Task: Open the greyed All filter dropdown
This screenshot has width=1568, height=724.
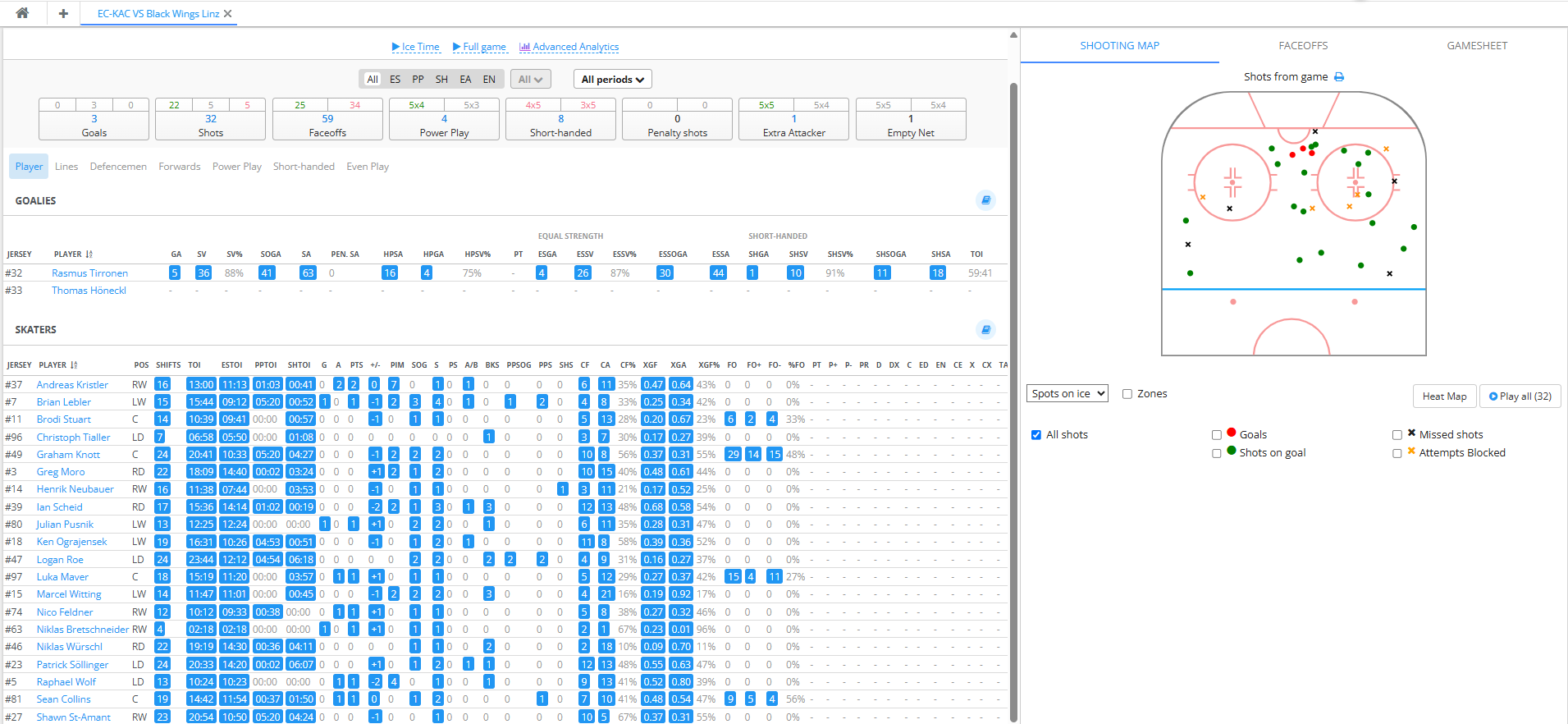Action: click(x=530, y=80)
